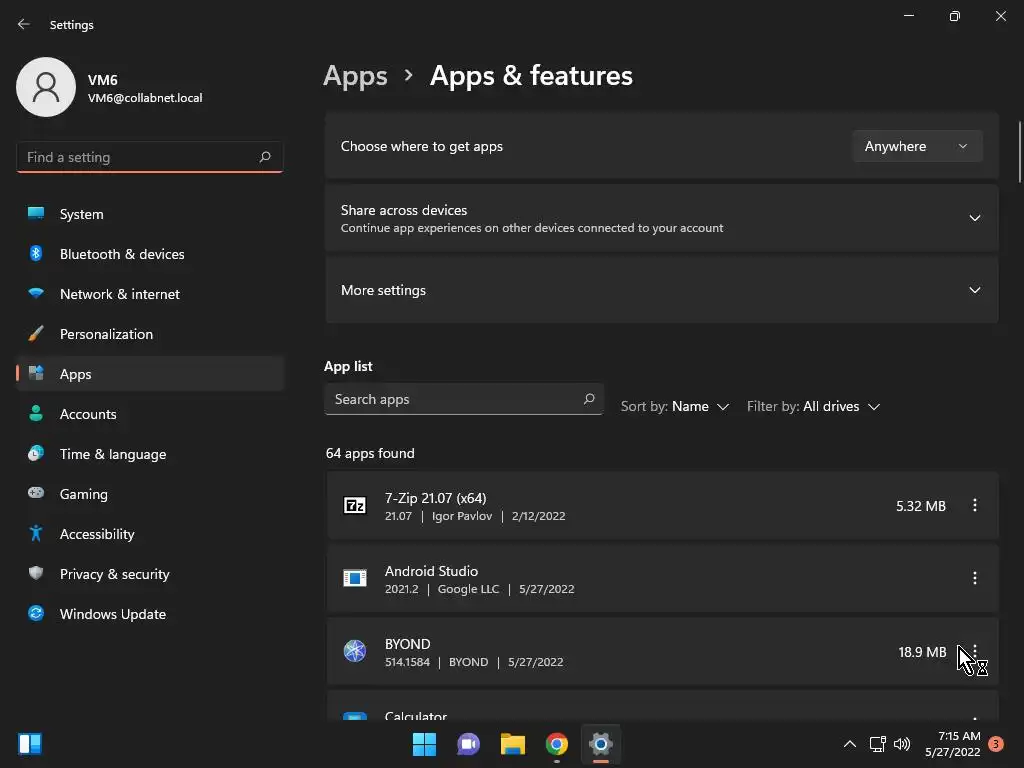The height and width of the screenshot is (768, 1024).
Task: Open the Sort by Name dropdown
Action: click(x=675, y=406)
